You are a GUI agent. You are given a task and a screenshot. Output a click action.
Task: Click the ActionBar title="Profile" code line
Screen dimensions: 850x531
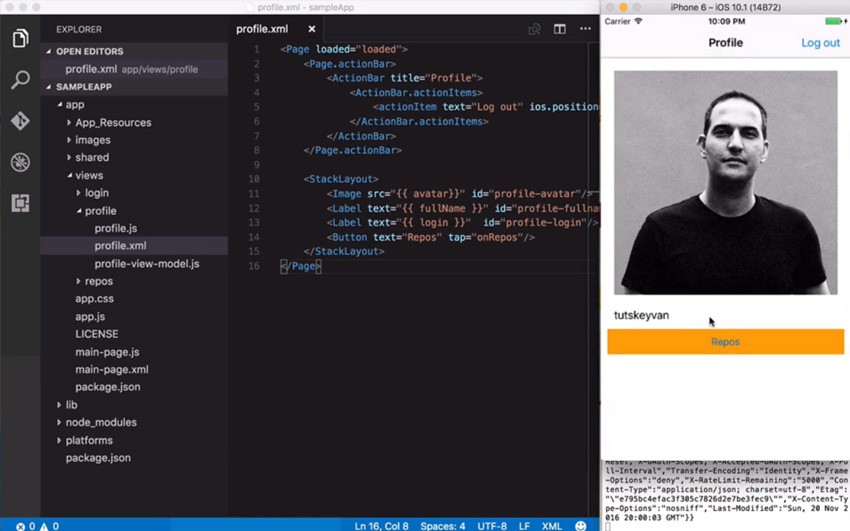(404, 78)
